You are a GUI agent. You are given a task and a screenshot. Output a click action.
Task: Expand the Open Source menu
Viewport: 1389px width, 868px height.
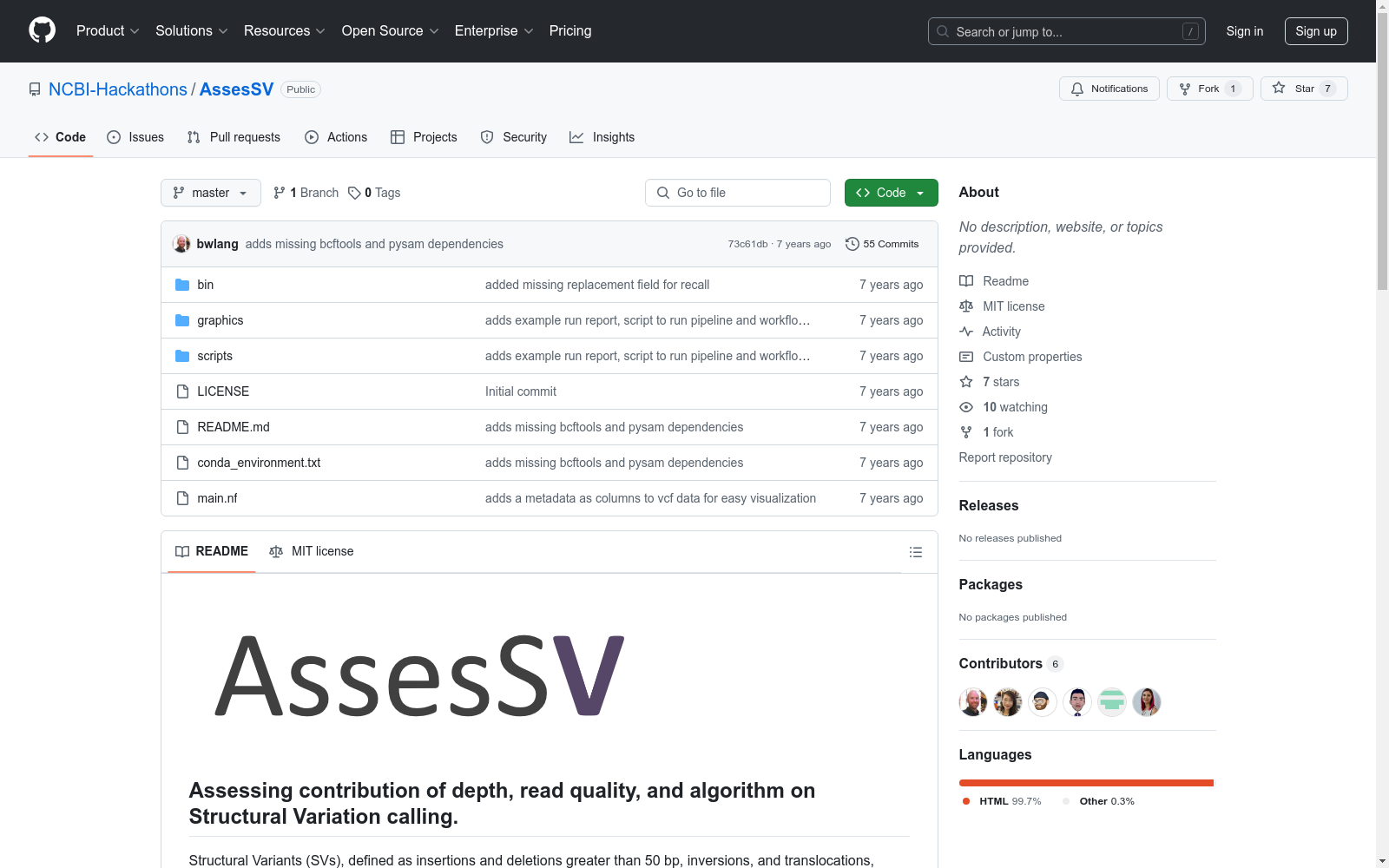click(x=390, y=30)
